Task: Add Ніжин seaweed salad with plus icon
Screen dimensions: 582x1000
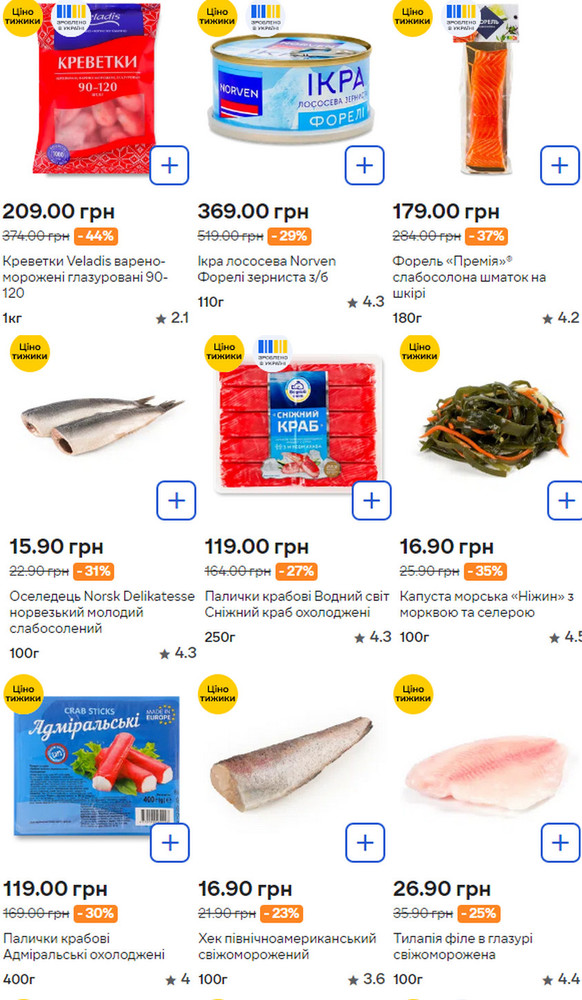Action: pyautogui.click(x=565, y=501)
